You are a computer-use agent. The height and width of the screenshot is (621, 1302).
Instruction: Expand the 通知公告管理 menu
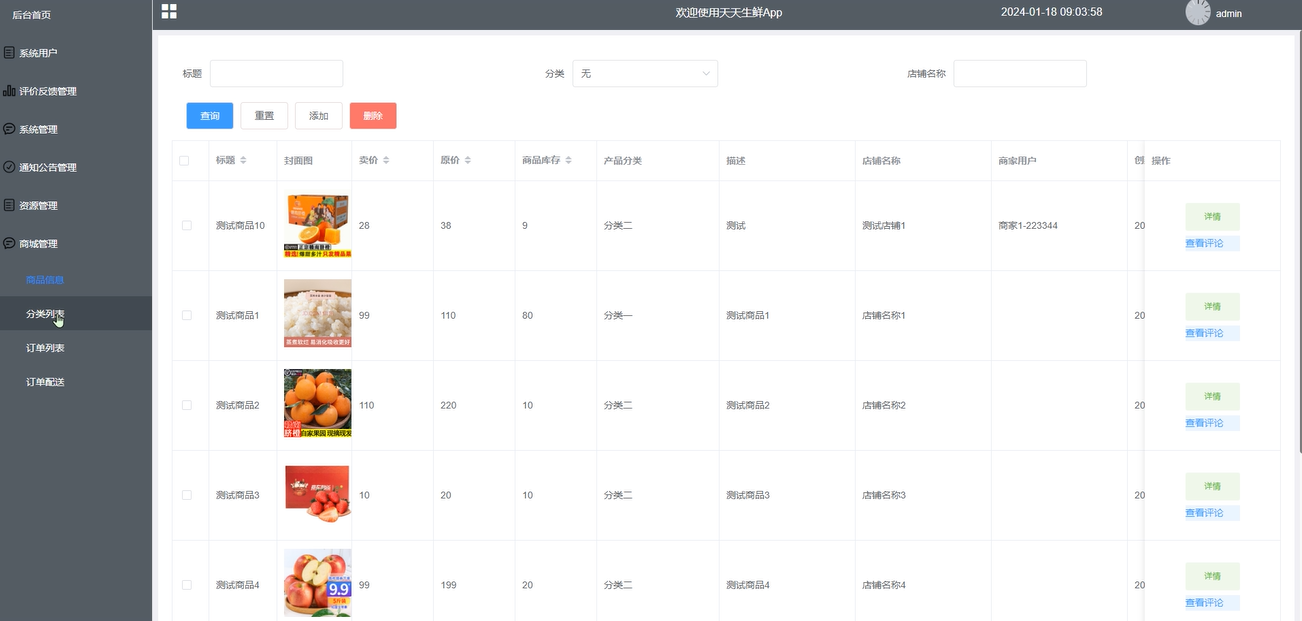tap(76, 167)
